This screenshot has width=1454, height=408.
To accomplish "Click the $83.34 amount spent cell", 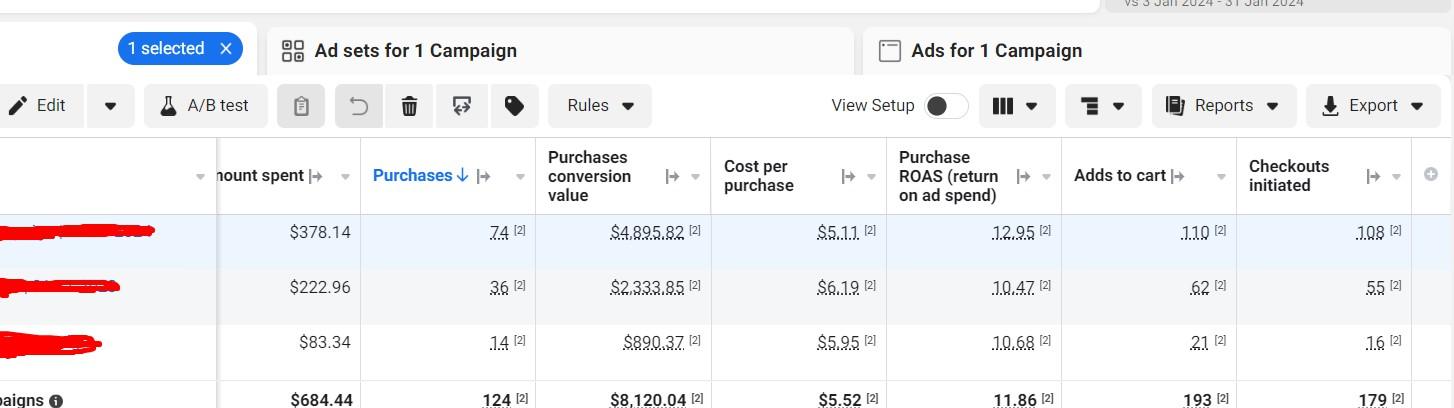I will point(325,343).
